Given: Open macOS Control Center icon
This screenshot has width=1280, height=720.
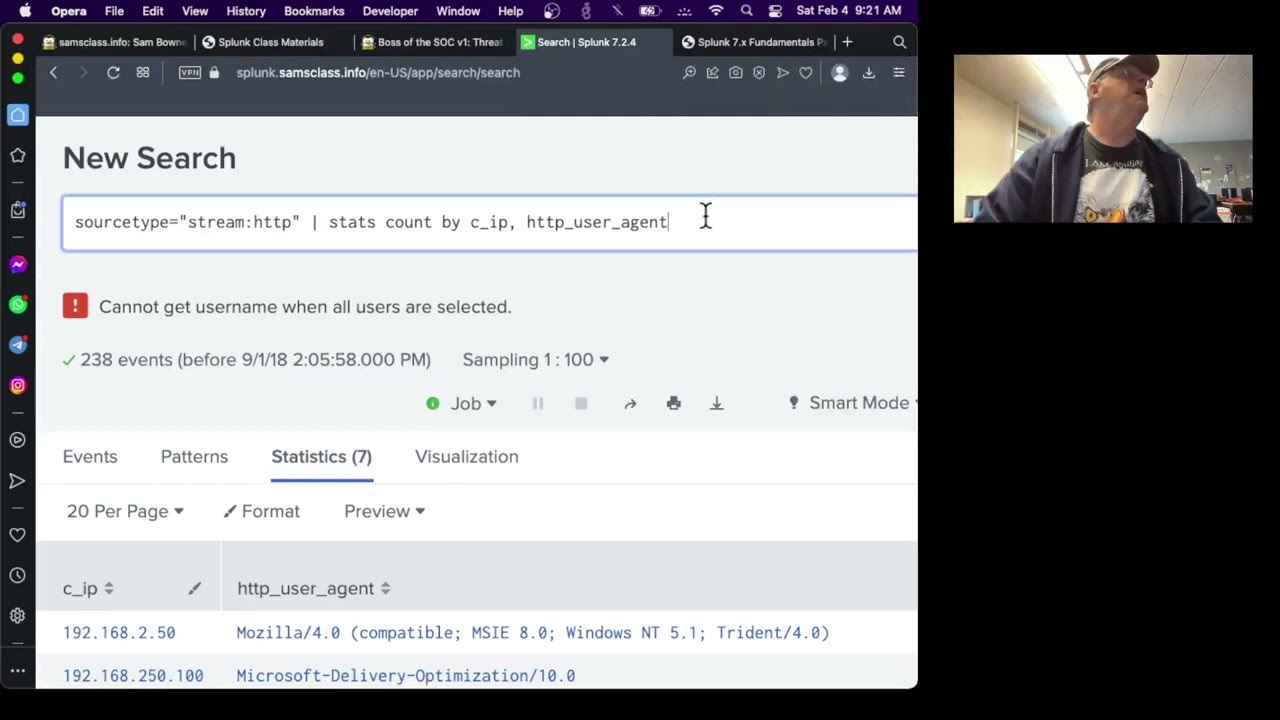Looking at the screenshot, I should 775,11.
